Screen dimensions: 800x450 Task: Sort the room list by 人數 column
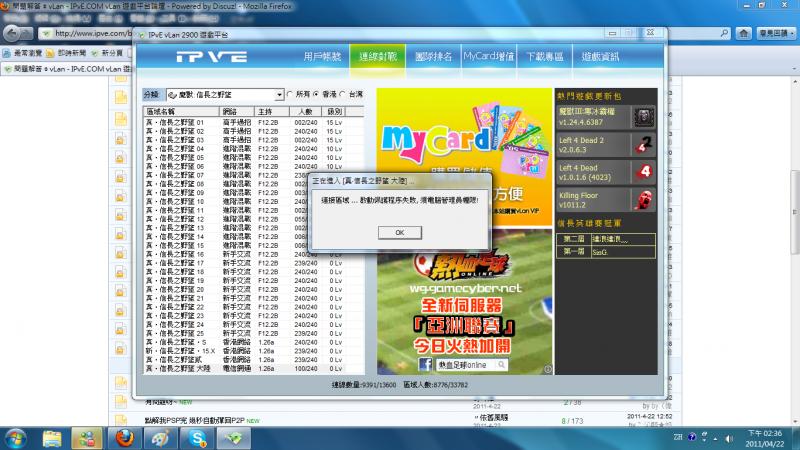coord(305,111)
